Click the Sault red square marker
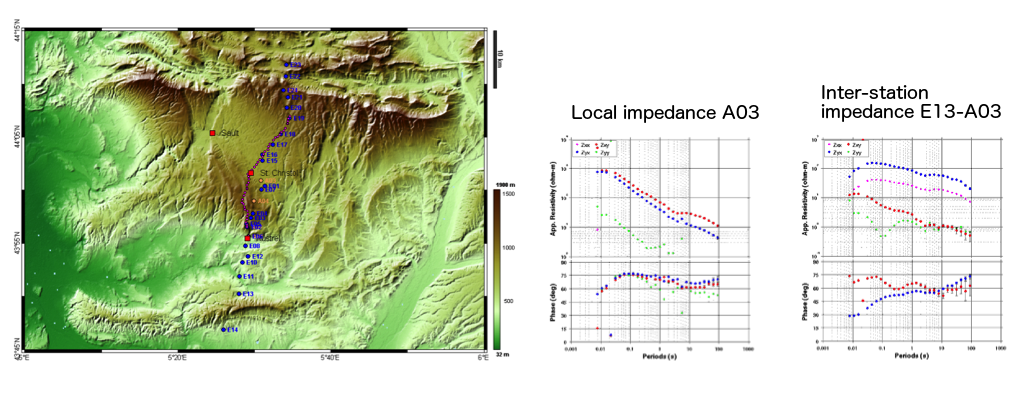The width and height of the screenshot is (1024, 400). [212, 133]
